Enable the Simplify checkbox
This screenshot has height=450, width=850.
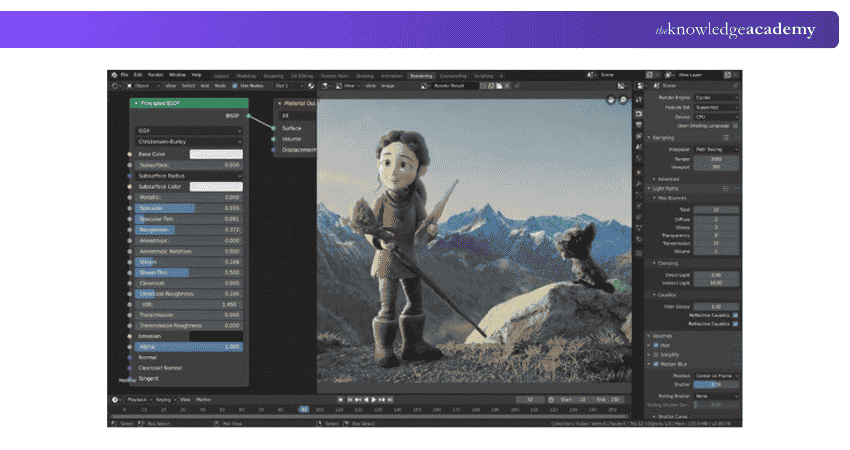(656, 355)
